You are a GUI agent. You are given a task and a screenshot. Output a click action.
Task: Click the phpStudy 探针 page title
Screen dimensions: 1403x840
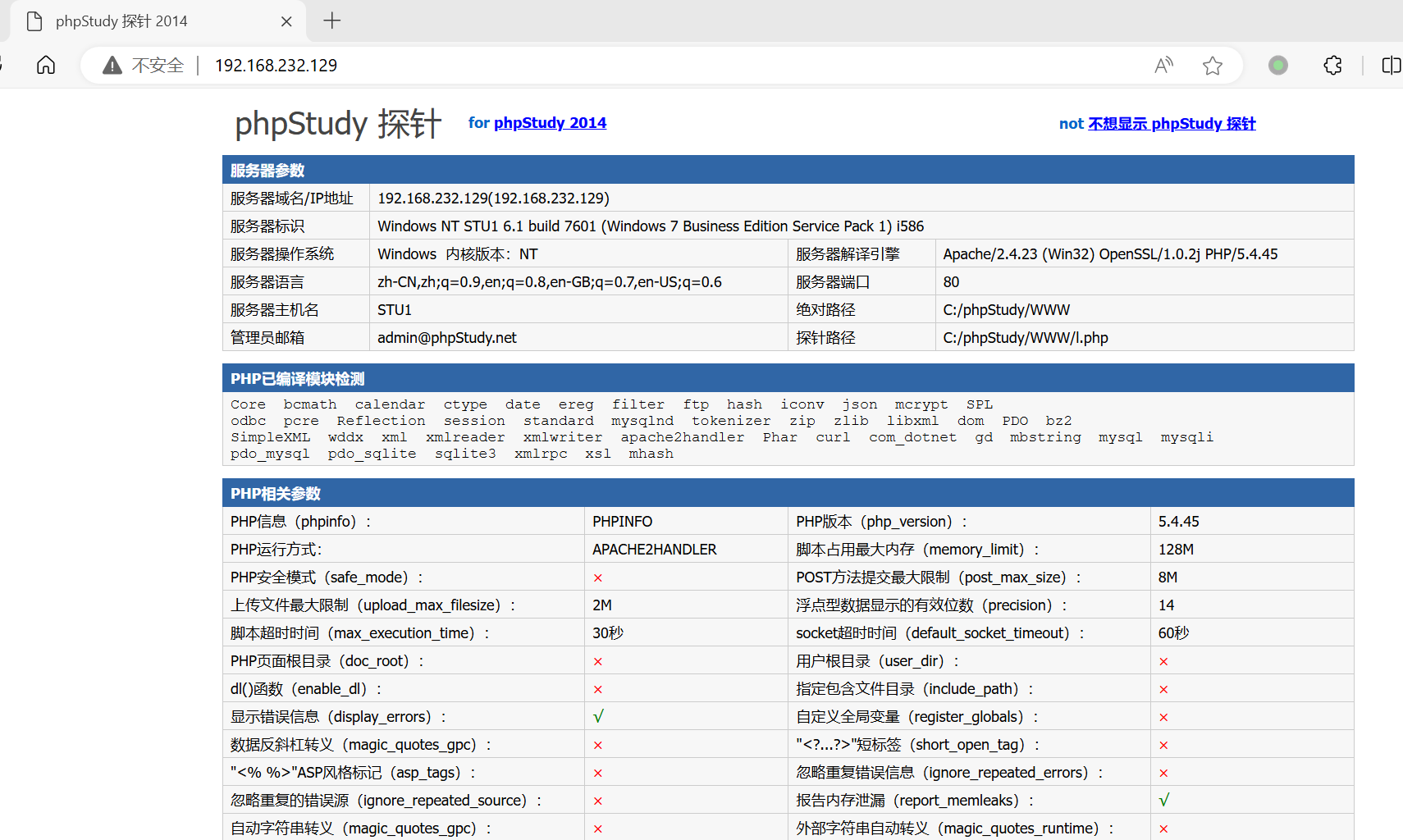pyautogui.click(x=338, y=124)
